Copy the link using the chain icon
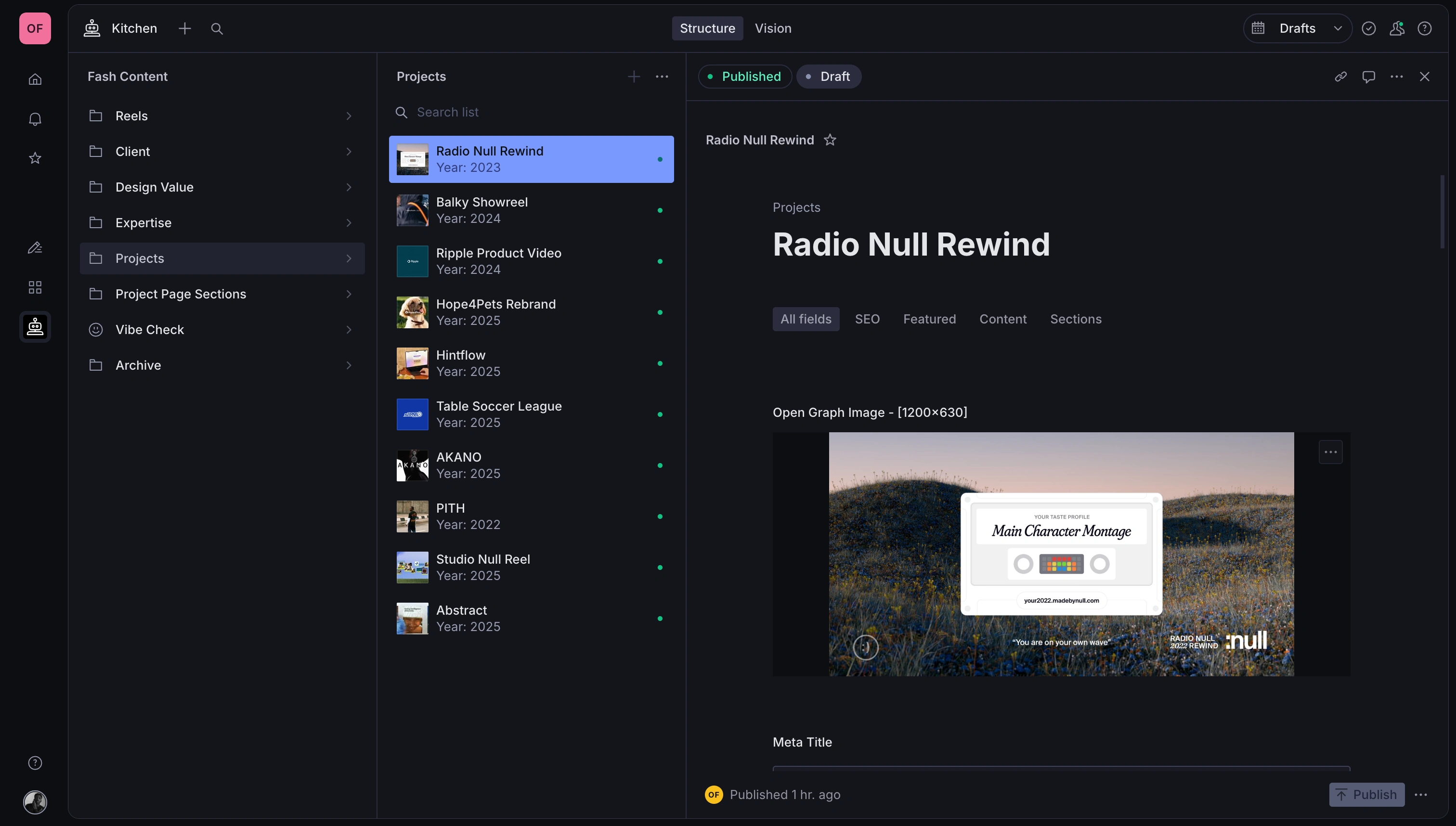The width and height of the screenshot is (1456, 826). [x=1340, y=77]
